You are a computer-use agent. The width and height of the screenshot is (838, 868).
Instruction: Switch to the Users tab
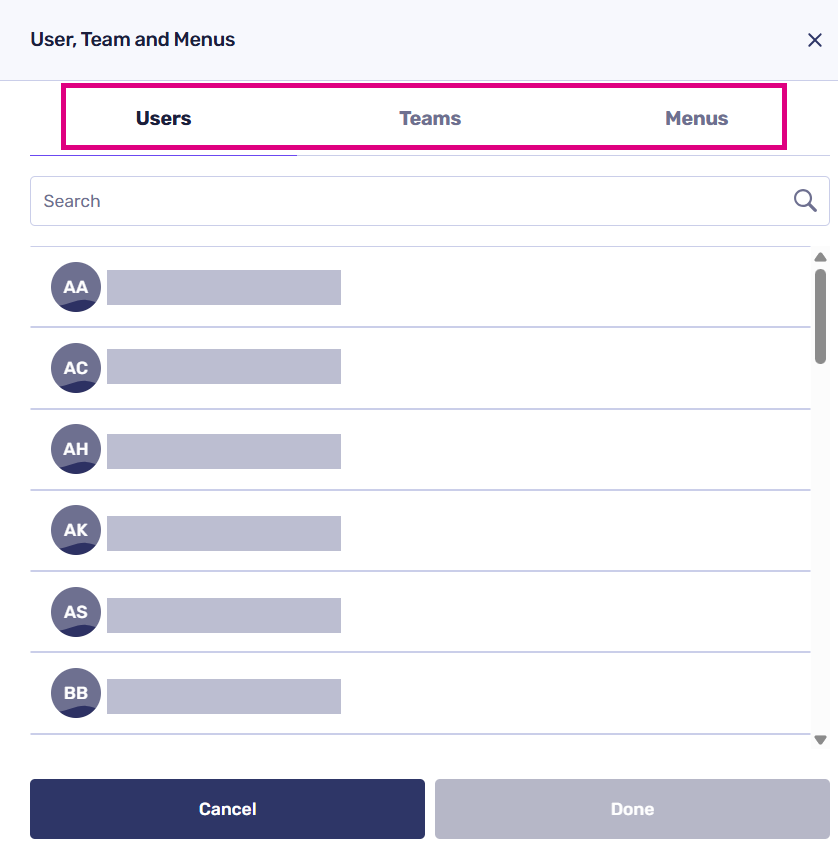(x=164, y=119)
